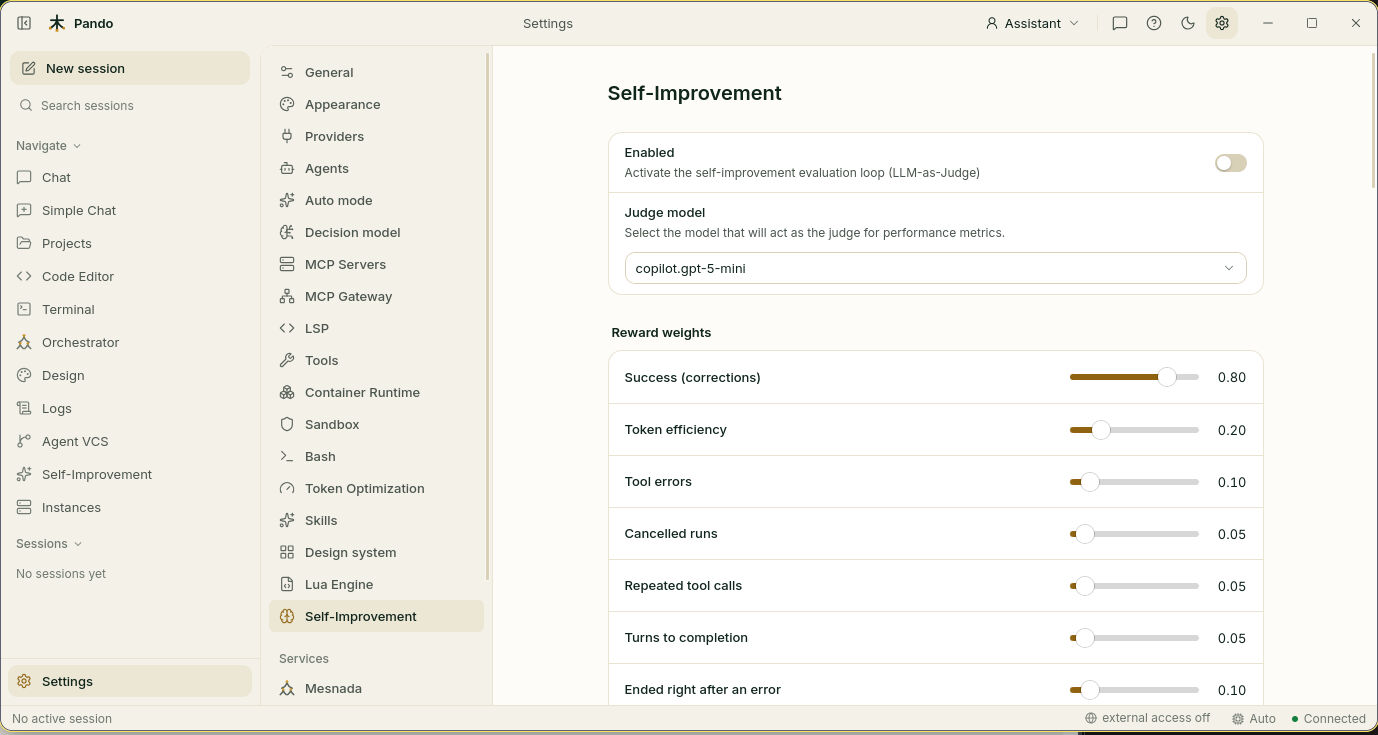1378x735 pixels.
Task: Click the external access off status
Action: (1147, 718)
